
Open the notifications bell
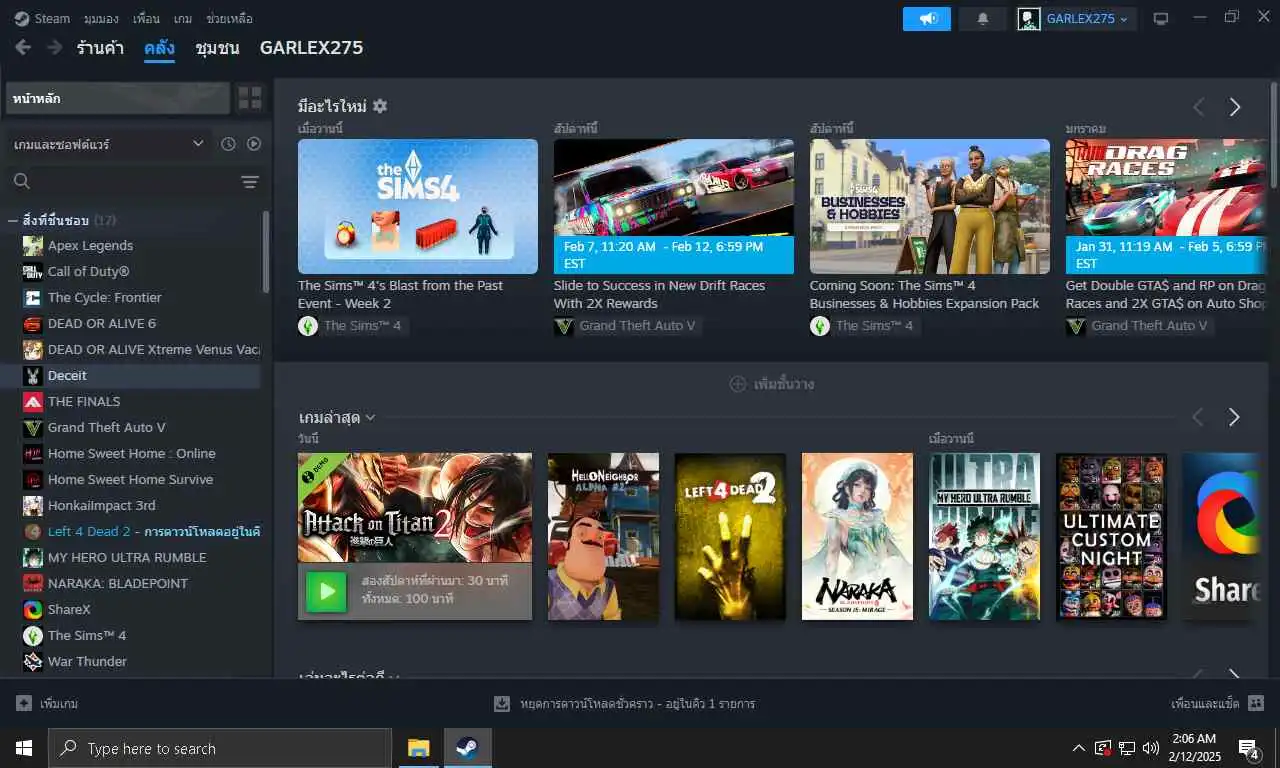[x=983, y=19]
